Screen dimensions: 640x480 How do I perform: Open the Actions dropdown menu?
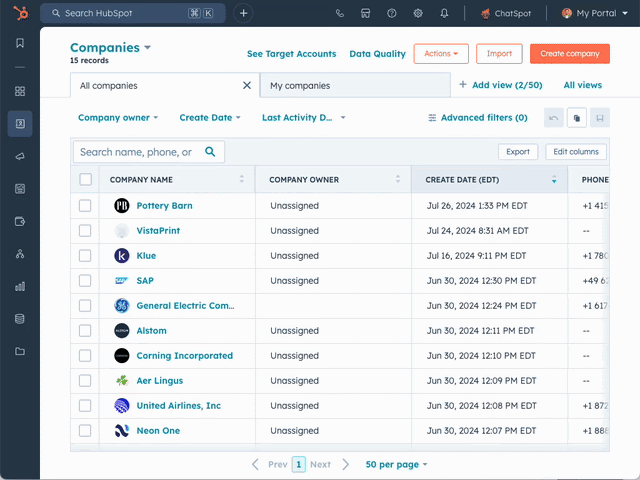(x=440, y=54)
